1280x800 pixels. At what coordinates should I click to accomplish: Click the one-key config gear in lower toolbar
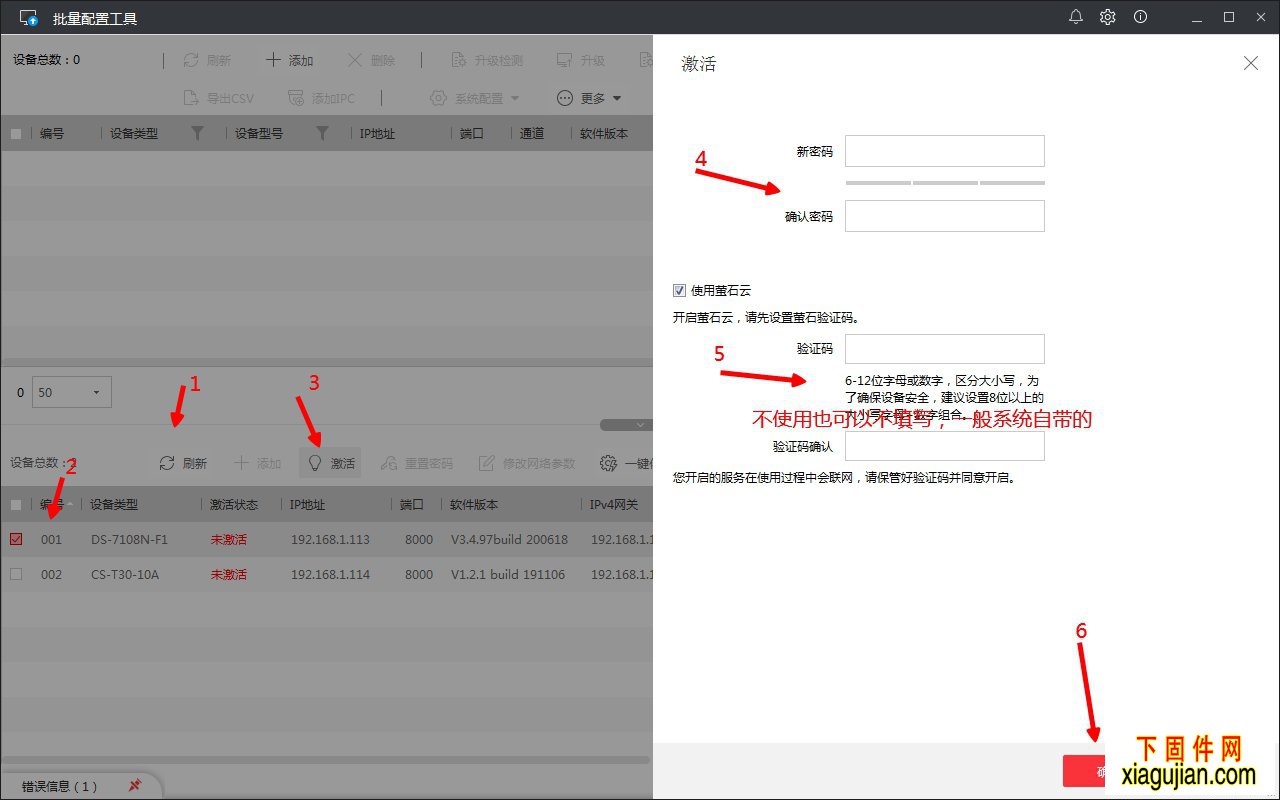[608, 463]
